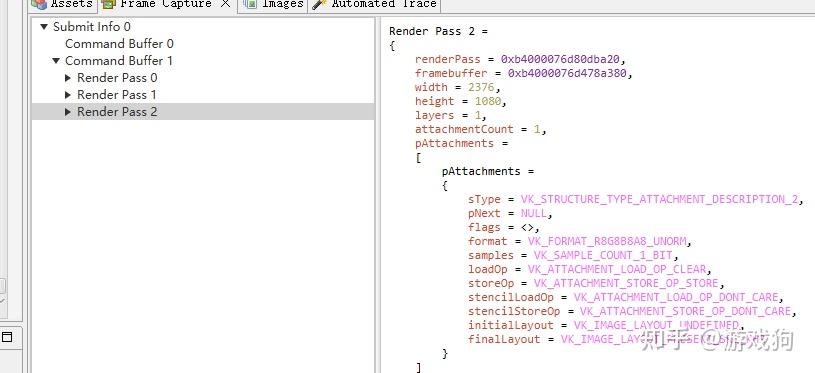
Task: Collapse the Submit Info 0 node
Action: pos(44,26)
